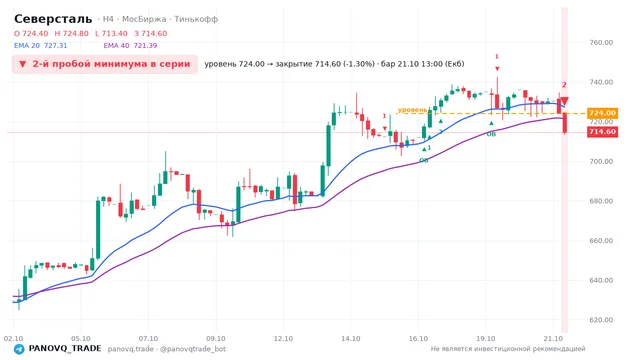640x360 pixels.
Task: Click the 680.00 price axis label
Action: click(x=601, y=201)
